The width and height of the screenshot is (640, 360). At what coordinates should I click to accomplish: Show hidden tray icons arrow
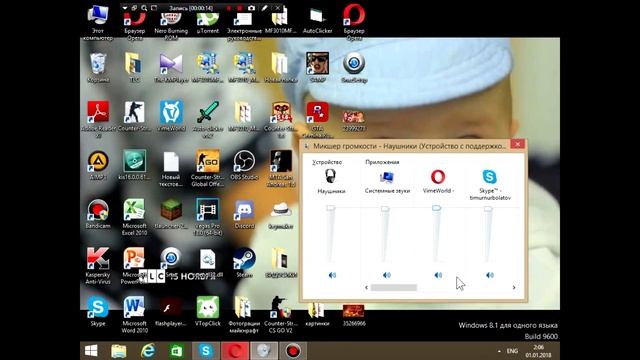pos(499,351)
